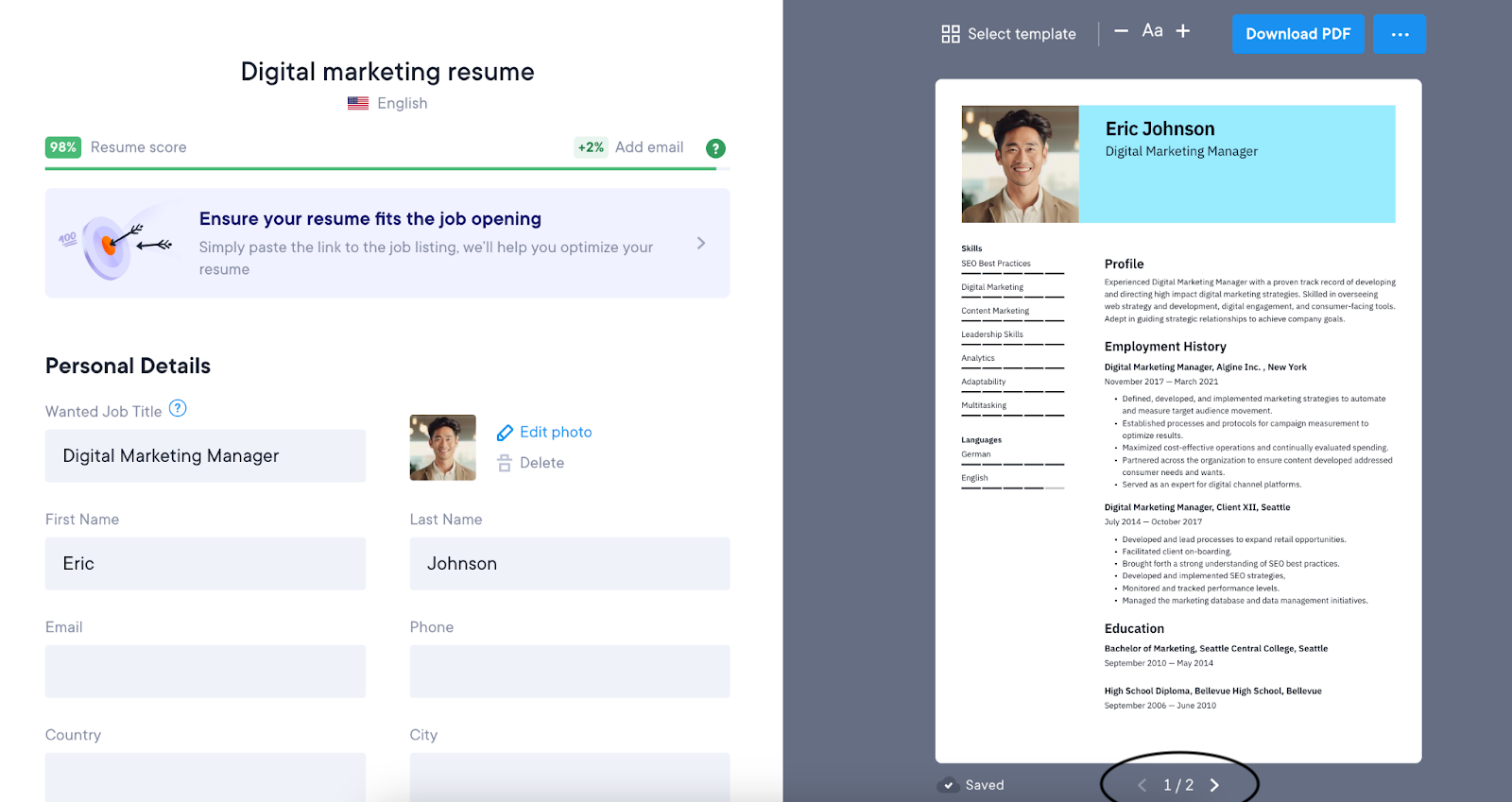Viewport: 1512px width, 802px height.
Task: Focus the Email input field
Action: pyautogui.click(x=205, y=672)
